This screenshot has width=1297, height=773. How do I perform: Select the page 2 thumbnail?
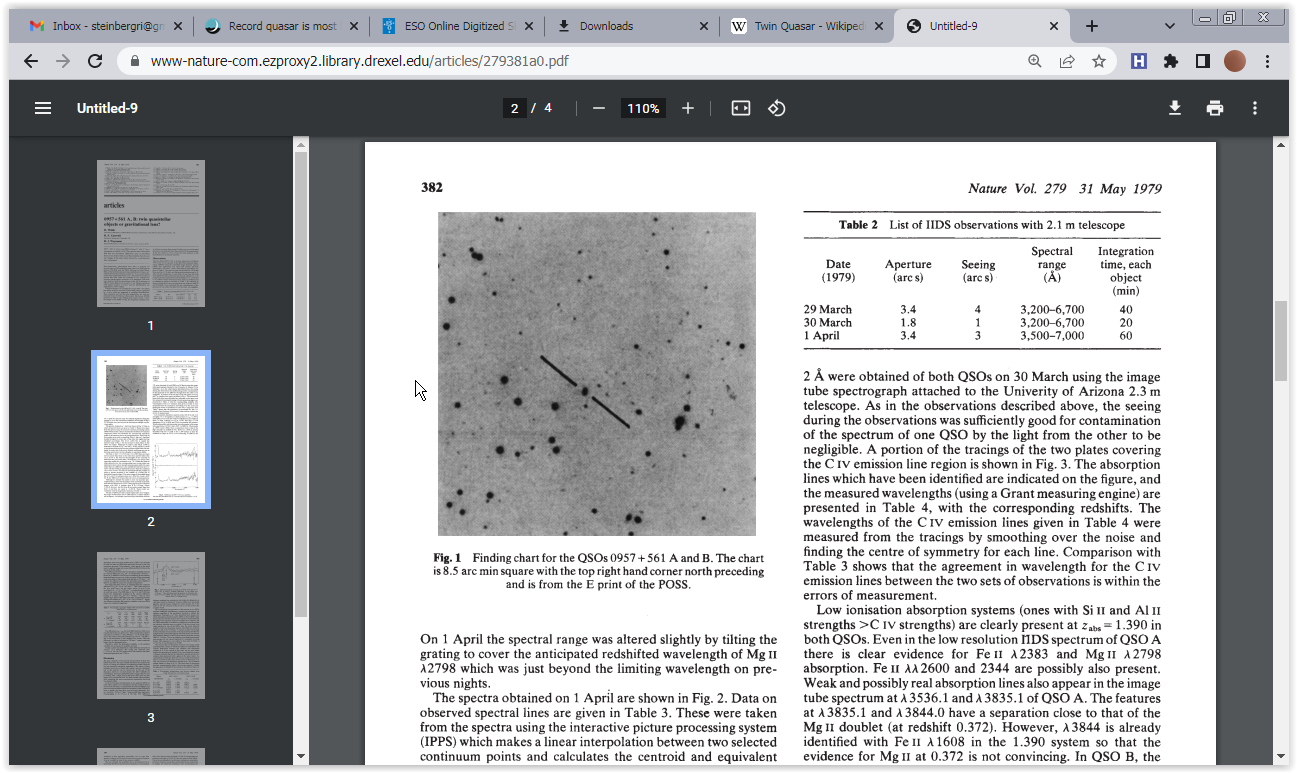[x=151, y=429]
